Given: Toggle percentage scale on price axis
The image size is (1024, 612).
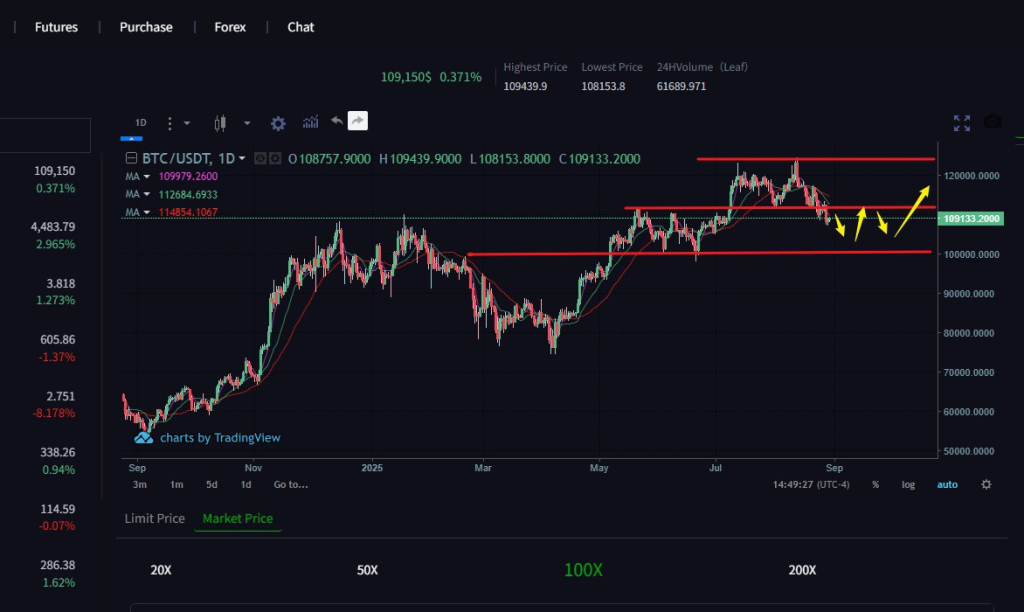Looking at the screenshot, I should point(876,485).
